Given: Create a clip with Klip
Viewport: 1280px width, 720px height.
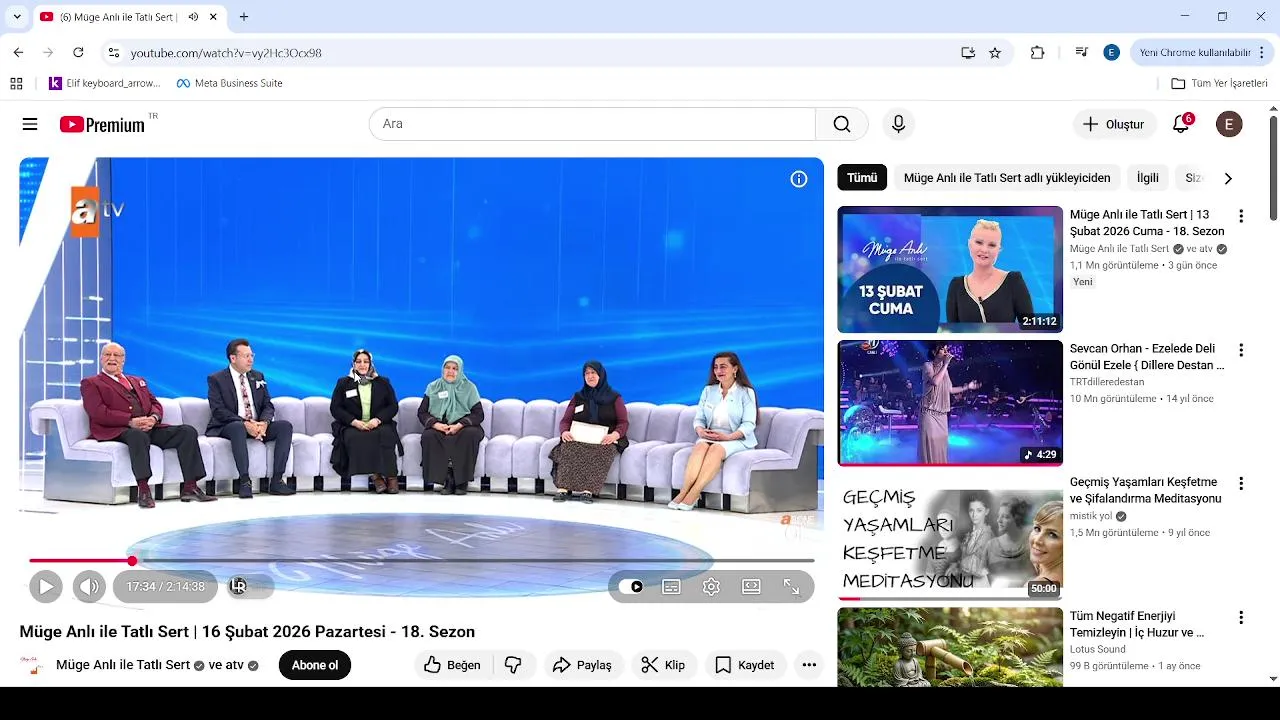Looking at the screenshot, I should pos(664,665).
